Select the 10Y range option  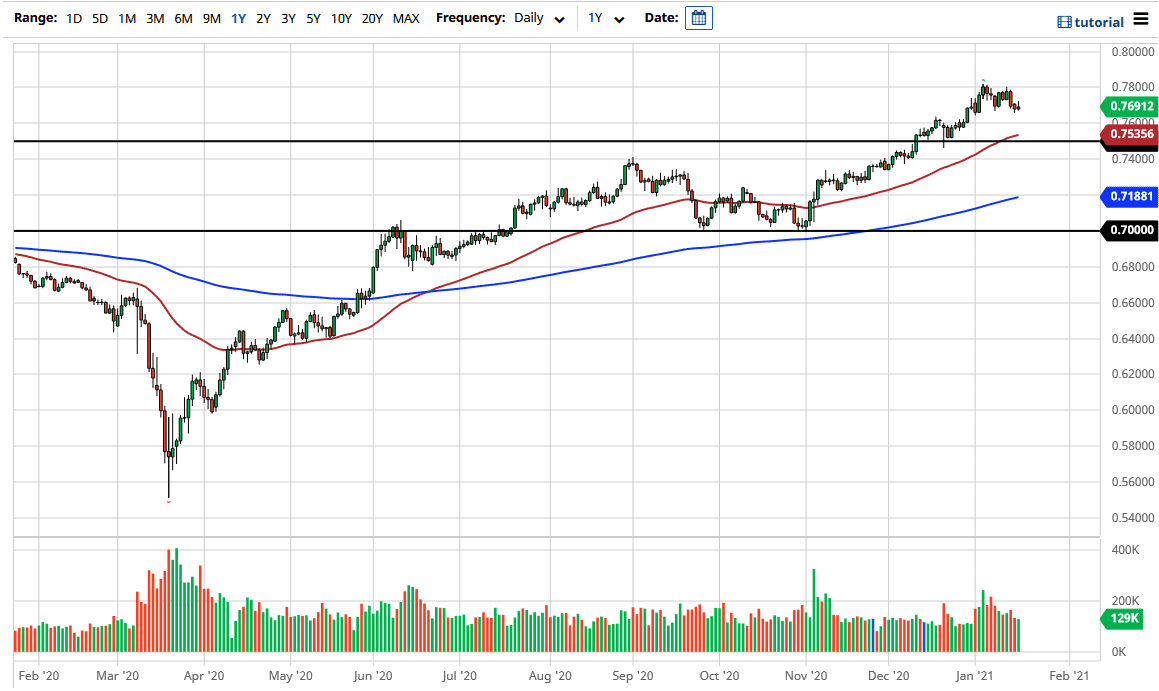click(340, 18)
